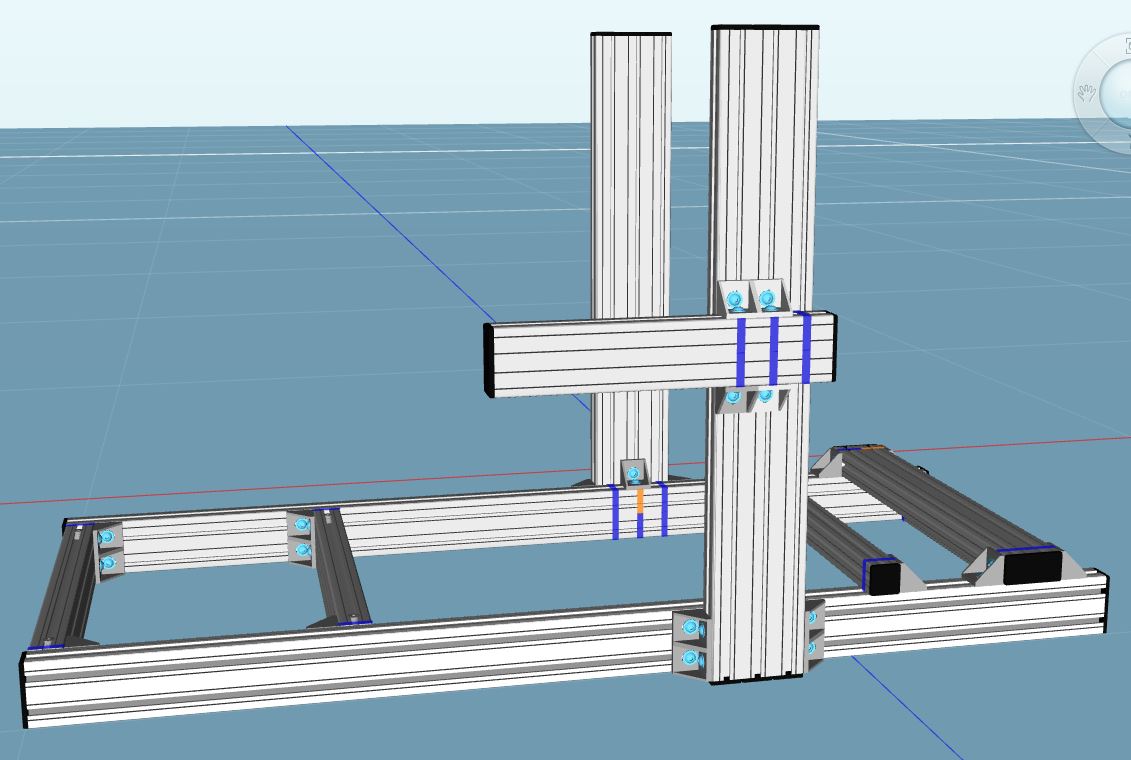Select the horizontal crossbeam profile
1131x760 pixels.
(x=660, y=354)
